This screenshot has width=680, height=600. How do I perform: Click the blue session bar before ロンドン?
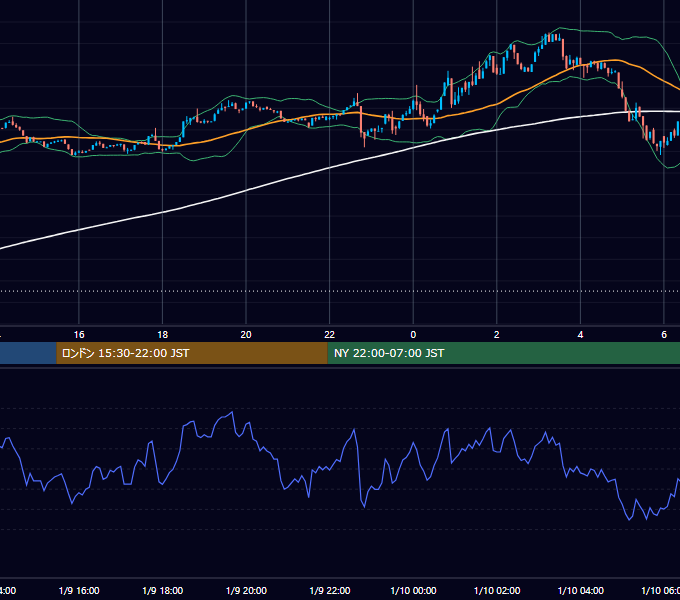28,353
